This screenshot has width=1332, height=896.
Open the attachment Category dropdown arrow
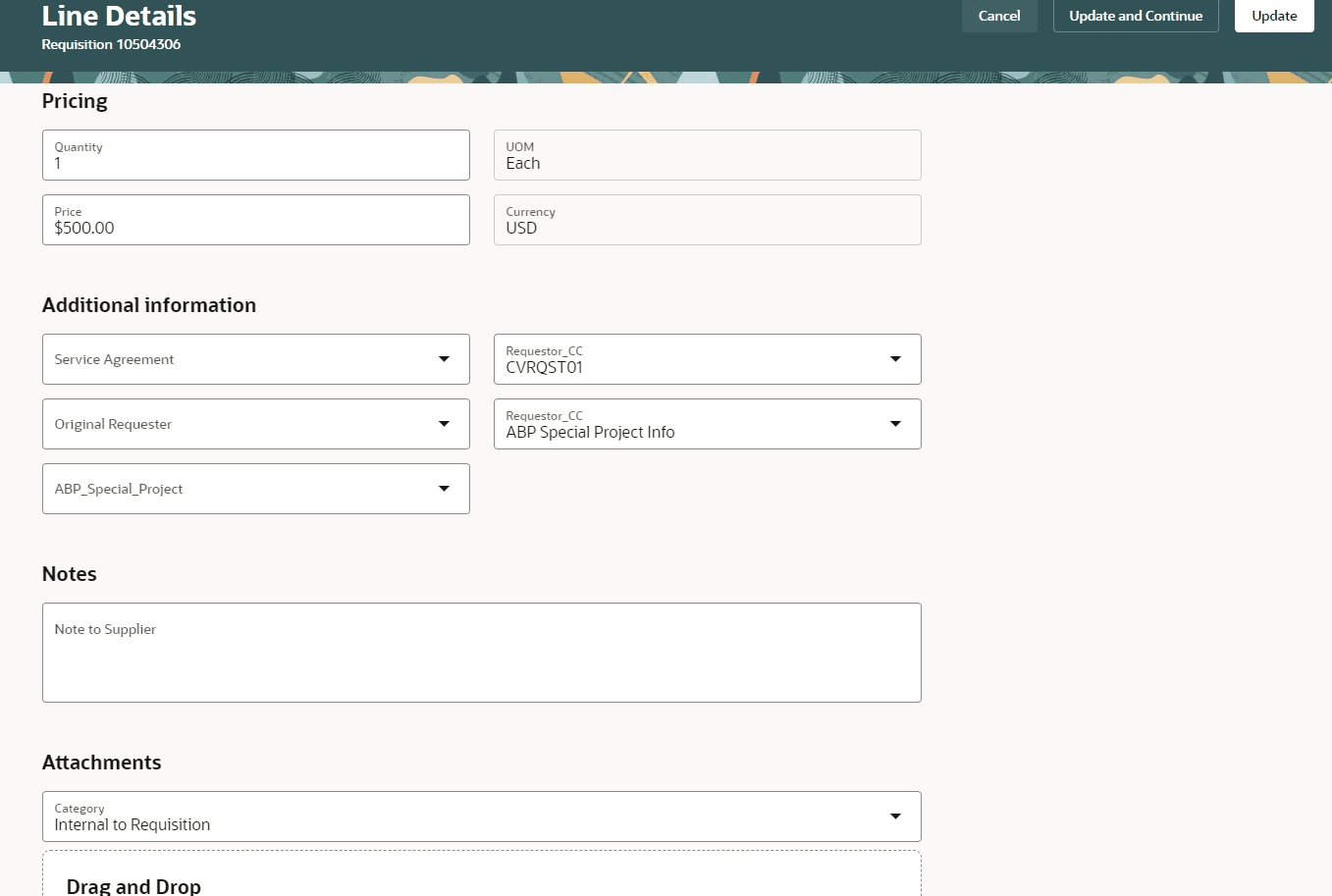[895, 817]
